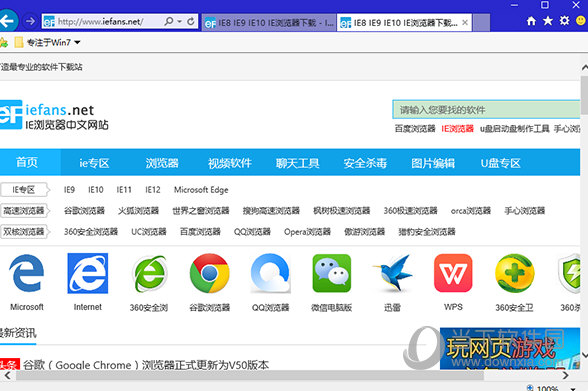Click the smiley feedback icon

tap(580, 21)
